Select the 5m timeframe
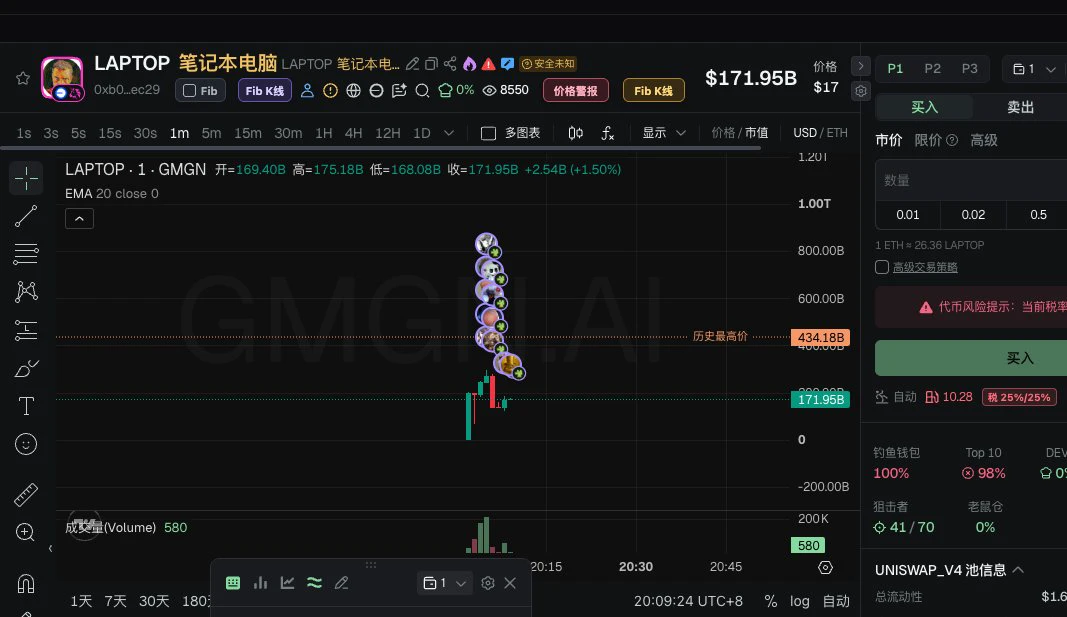 [x=211, y=133]
